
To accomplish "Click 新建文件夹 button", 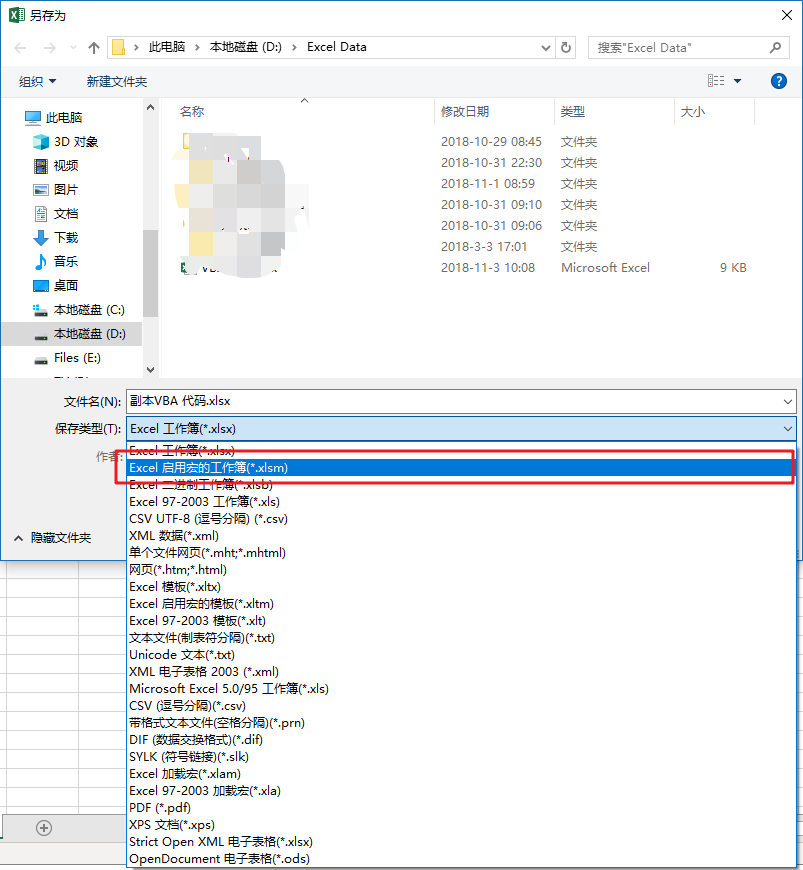I will pos(116,81).
